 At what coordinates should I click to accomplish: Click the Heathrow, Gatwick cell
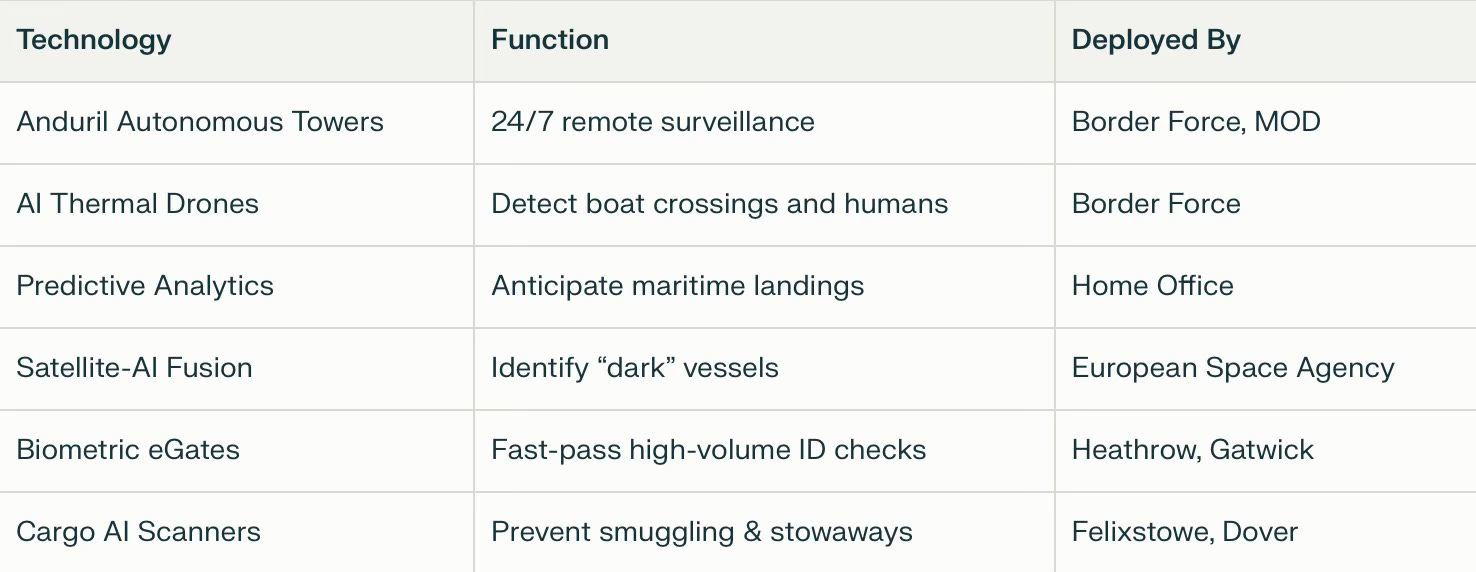coord(1265,451)
